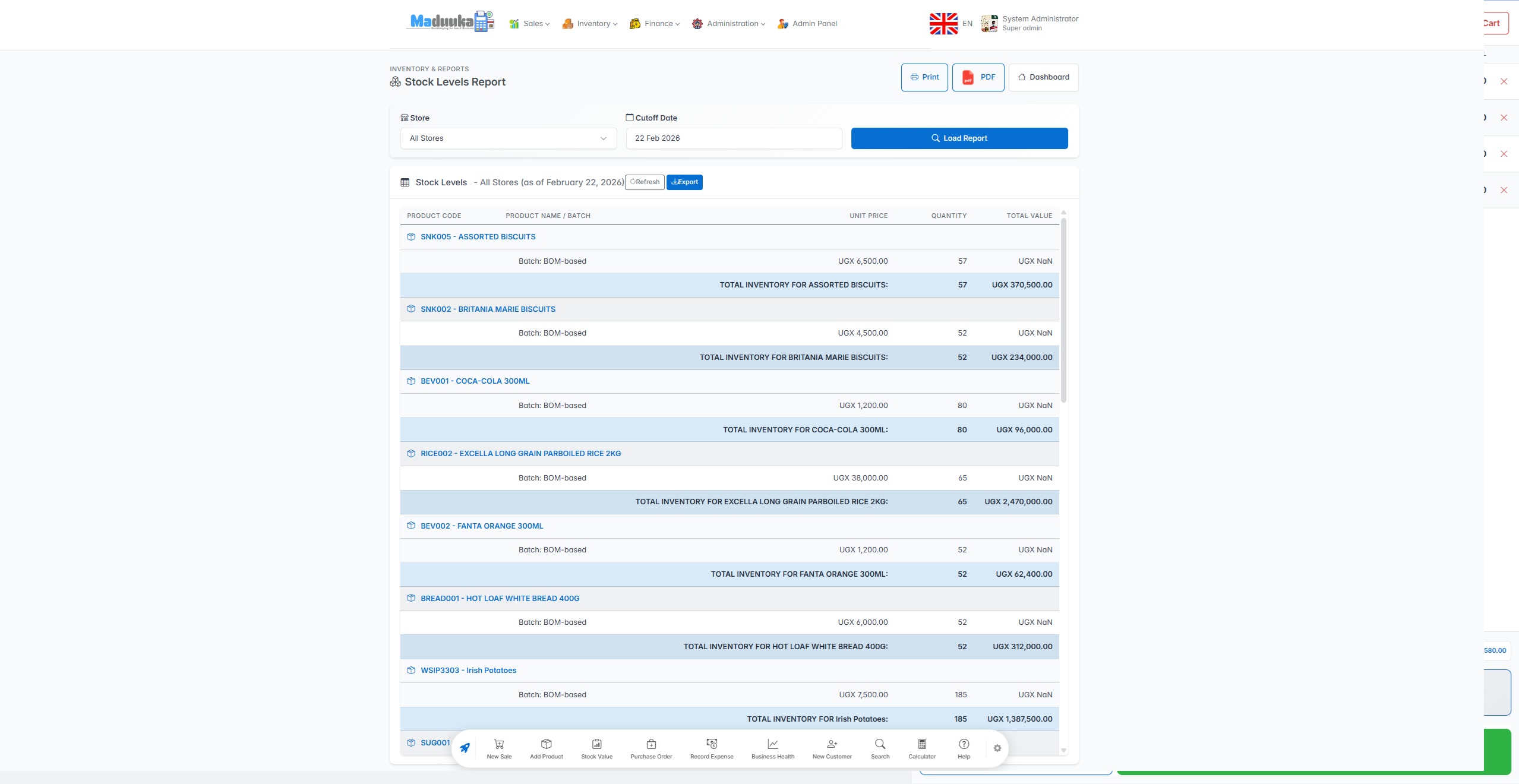Open Search from the quick action bar
Viewport: 1519px width, 784px height.
880,748
